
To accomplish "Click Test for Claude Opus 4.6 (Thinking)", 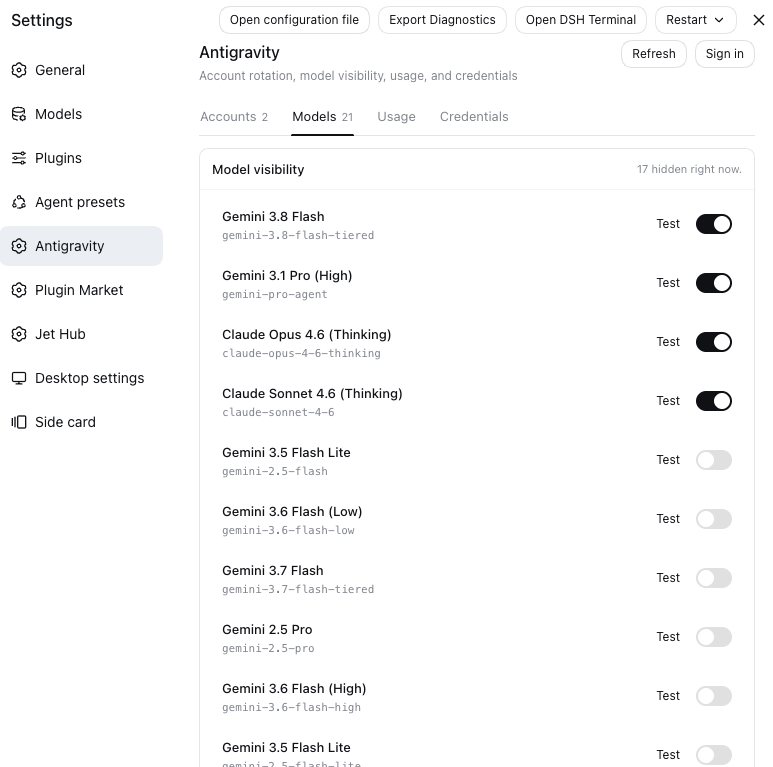I will pos(668,342).
